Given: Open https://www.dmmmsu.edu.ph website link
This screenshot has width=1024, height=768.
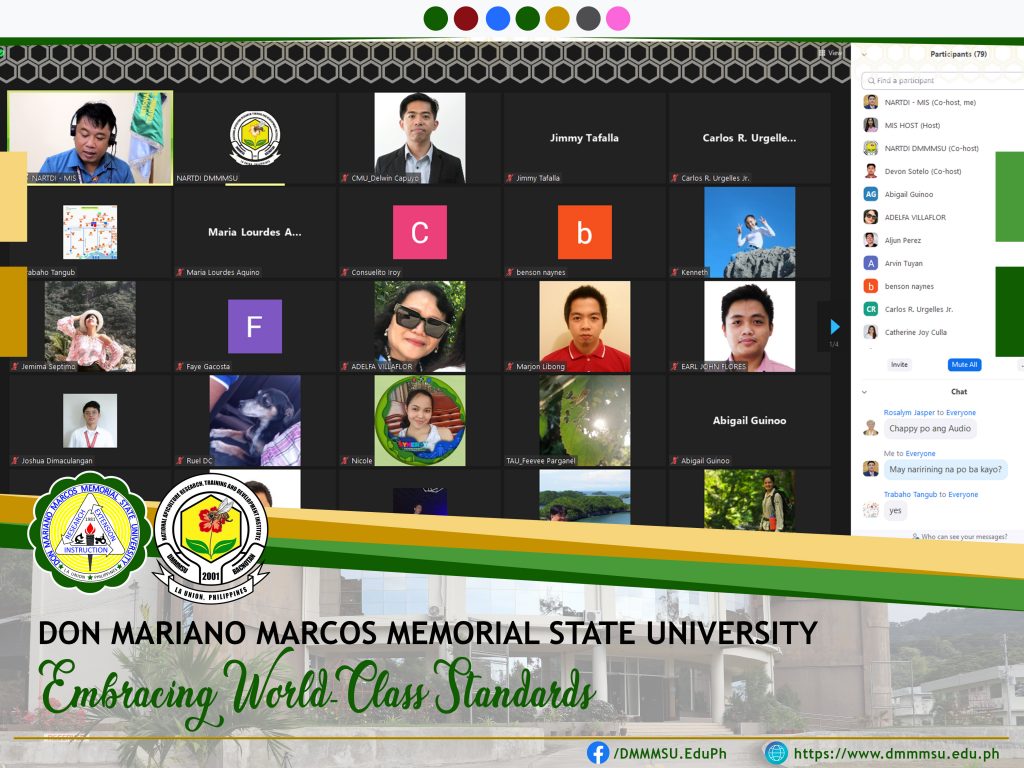Looking at the screenshot, I should (896, 753).
